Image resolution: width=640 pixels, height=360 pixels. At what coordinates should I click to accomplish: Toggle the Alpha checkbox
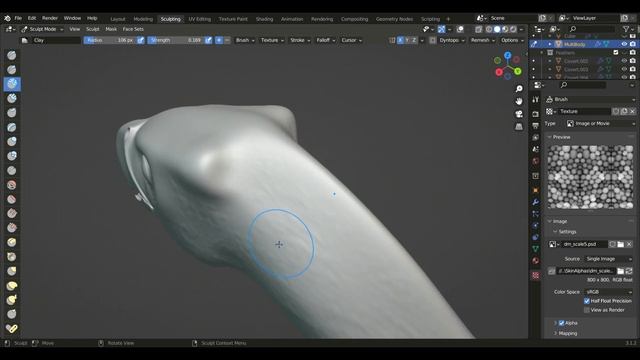tap(562, 323)
